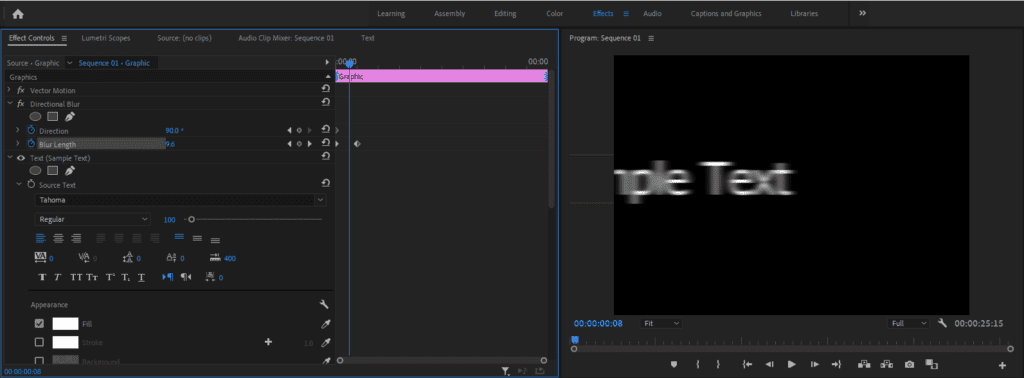
Task: Switch to Captions and Graphics workspace
Action: click(x=726, y=14)
